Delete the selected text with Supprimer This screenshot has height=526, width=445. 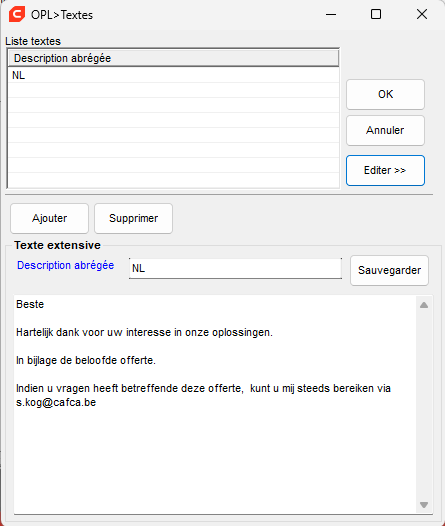tap(133, 218)
